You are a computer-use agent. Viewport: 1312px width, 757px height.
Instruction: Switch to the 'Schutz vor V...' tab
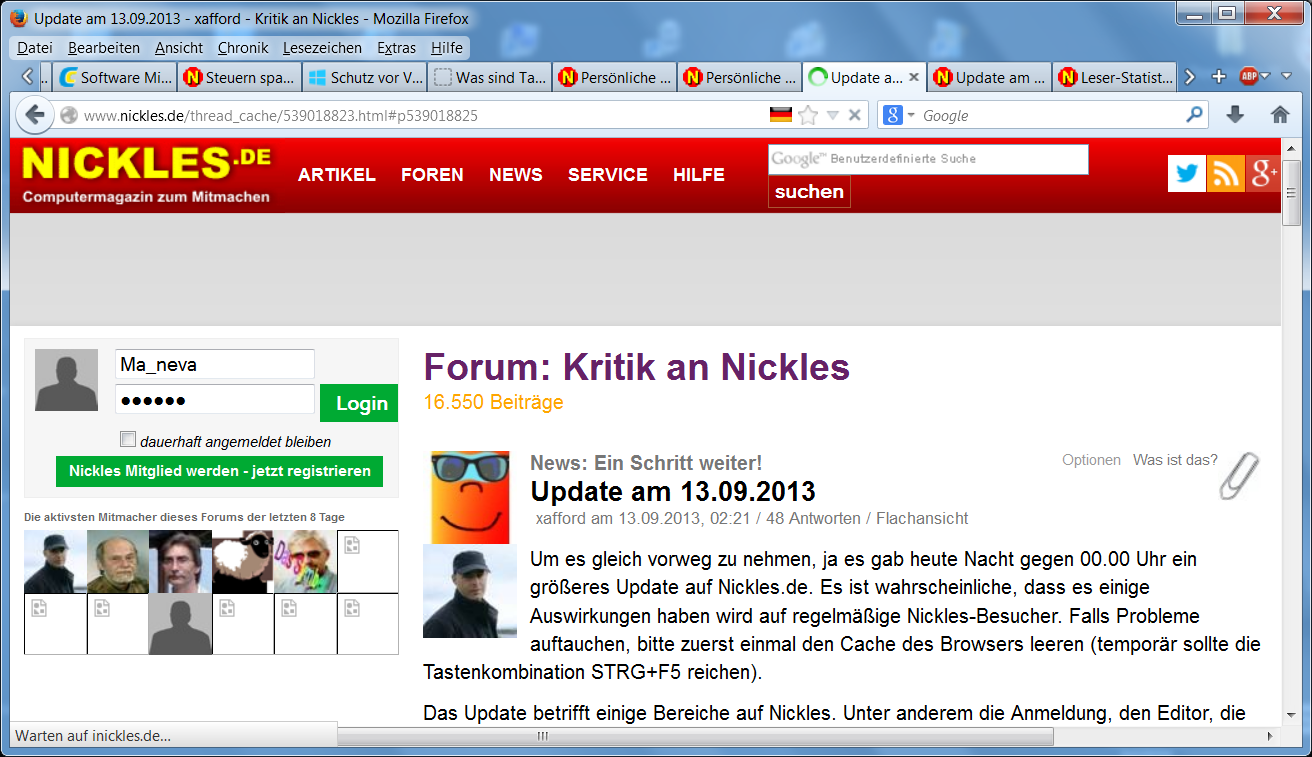[365, 77]
